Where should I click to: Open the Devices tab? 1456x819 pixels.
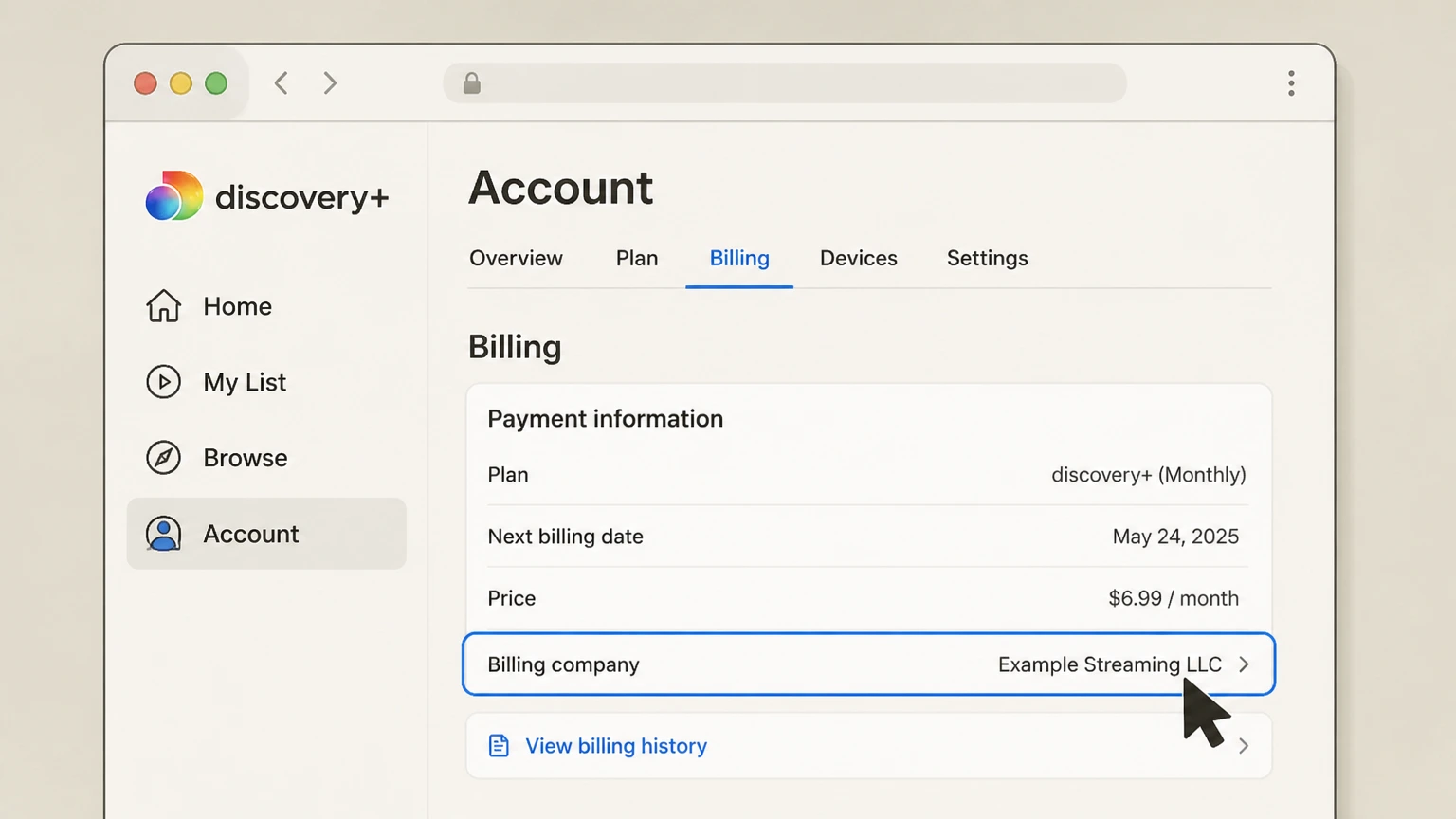coord(859,258)
